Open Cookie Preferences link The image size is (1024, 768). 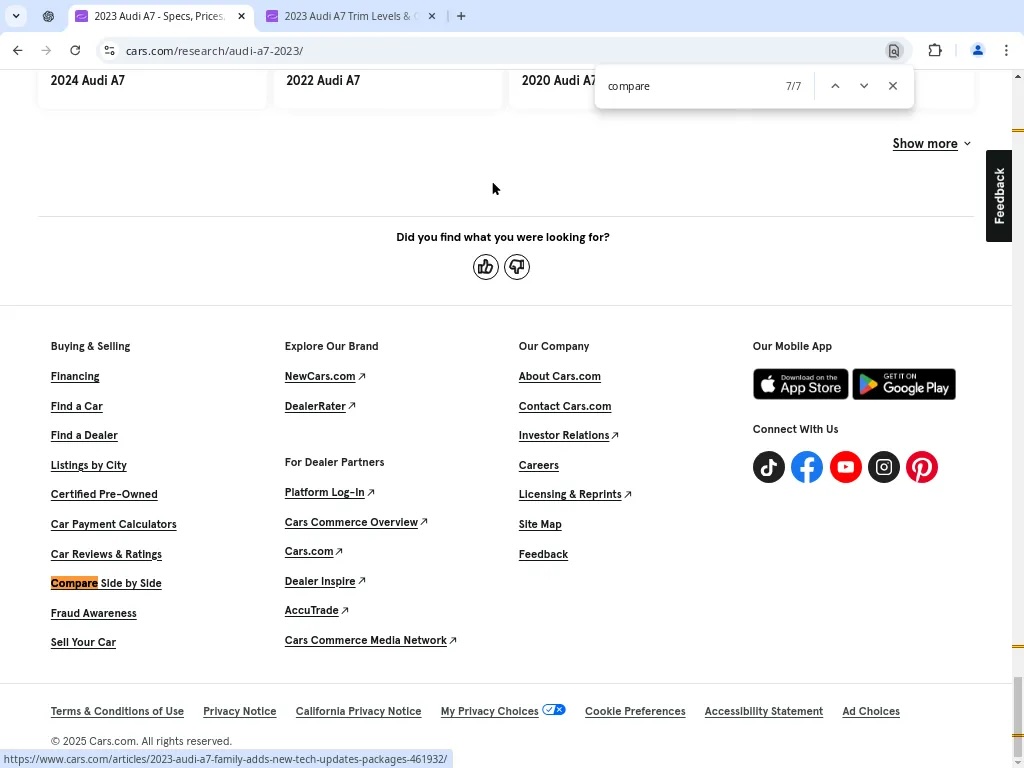635,711
